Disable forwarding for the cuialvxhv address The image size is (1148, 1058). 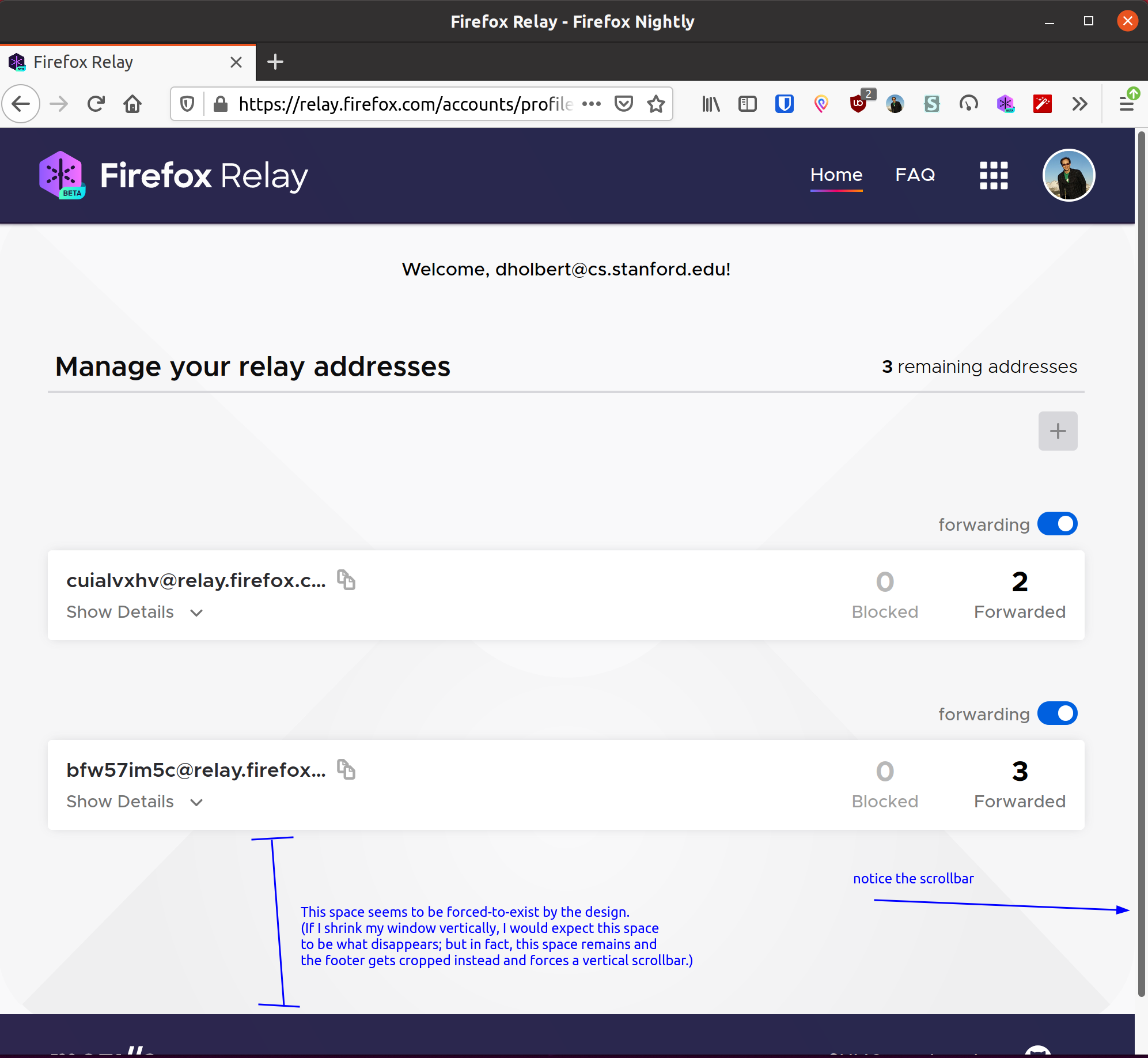1057,524
